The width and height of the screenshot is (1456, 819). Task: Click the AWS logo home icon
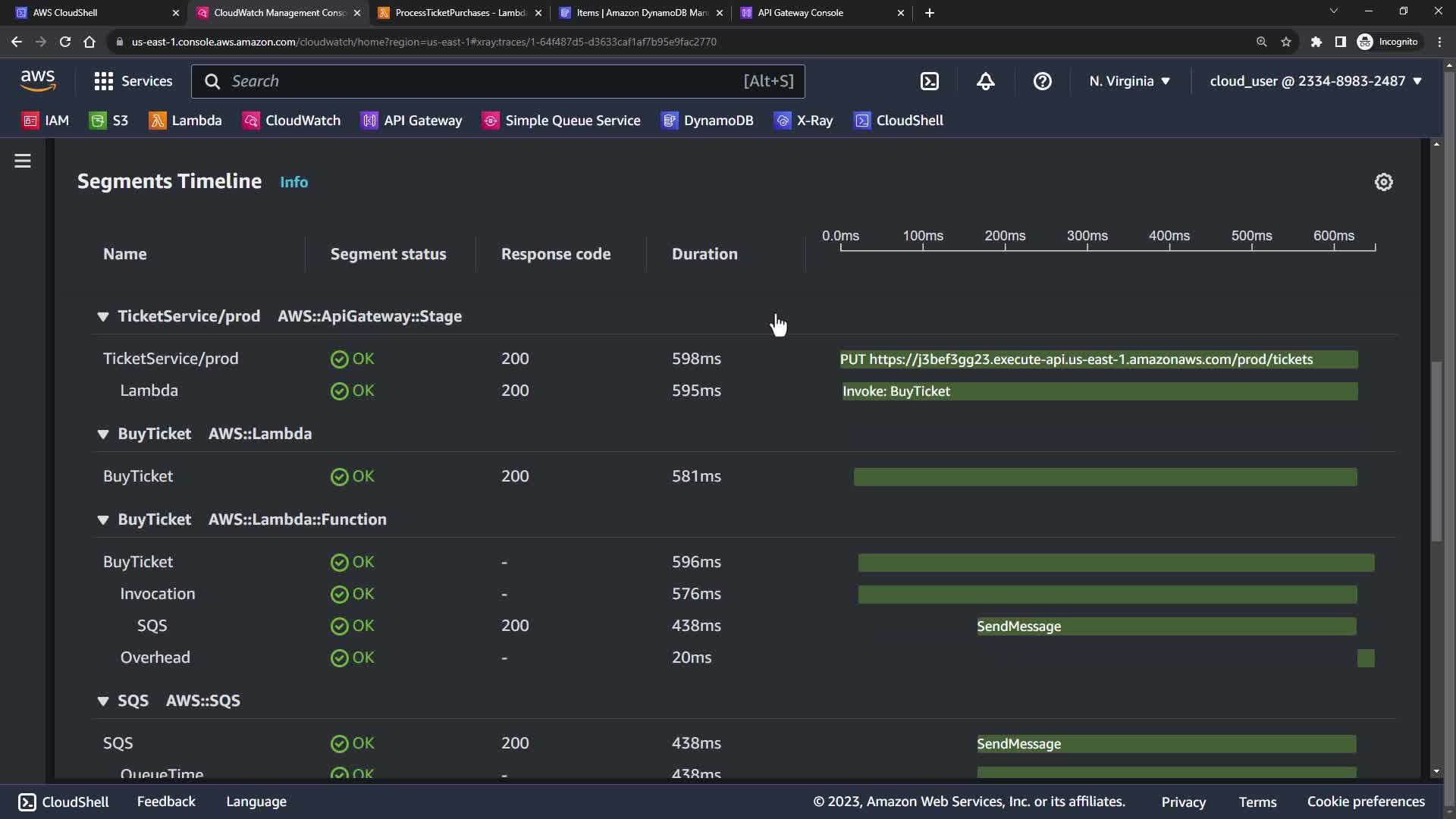coord(38,80)
